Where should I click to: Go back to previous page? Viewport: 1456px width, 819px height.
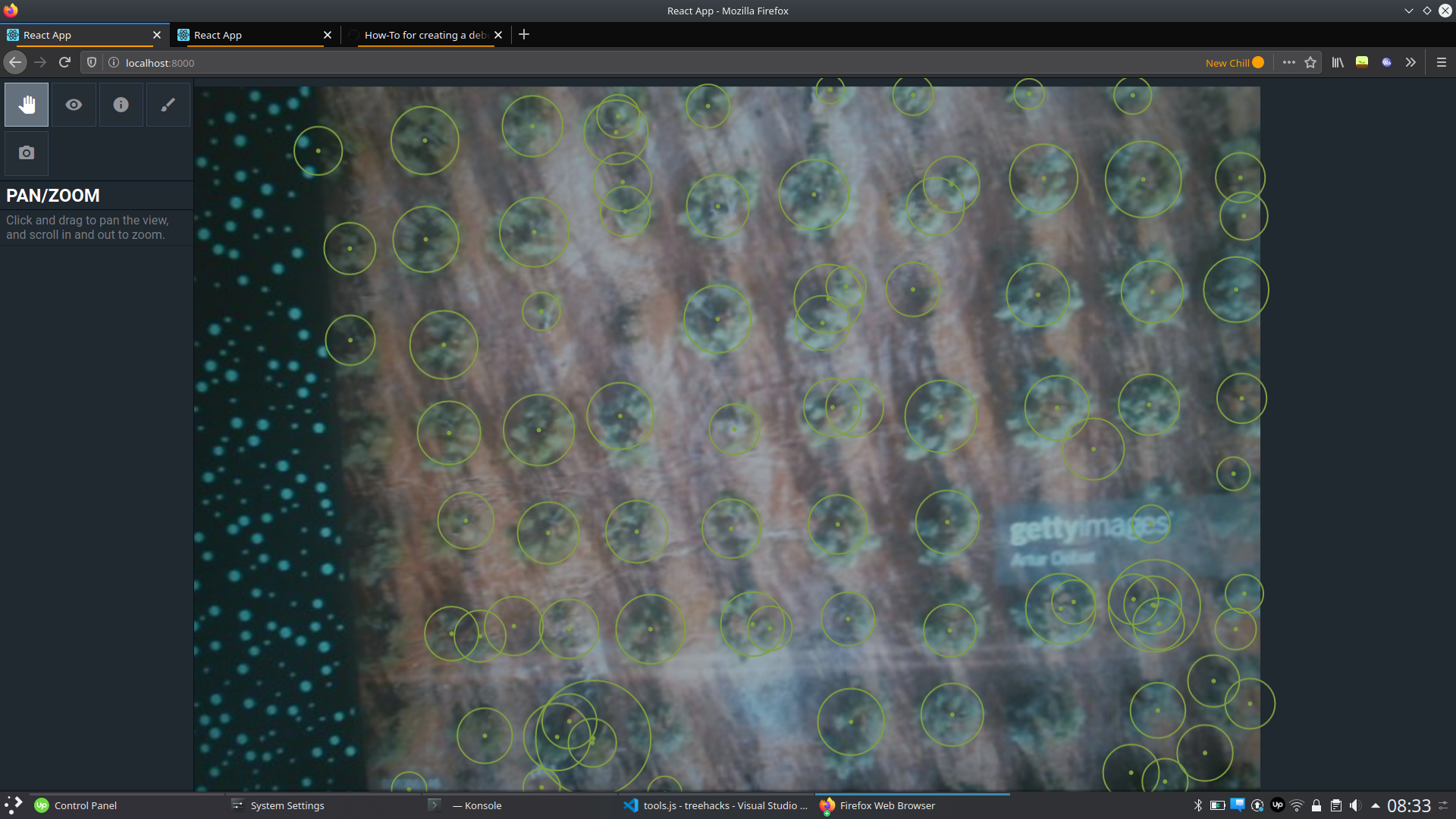[x=15, y=62]
